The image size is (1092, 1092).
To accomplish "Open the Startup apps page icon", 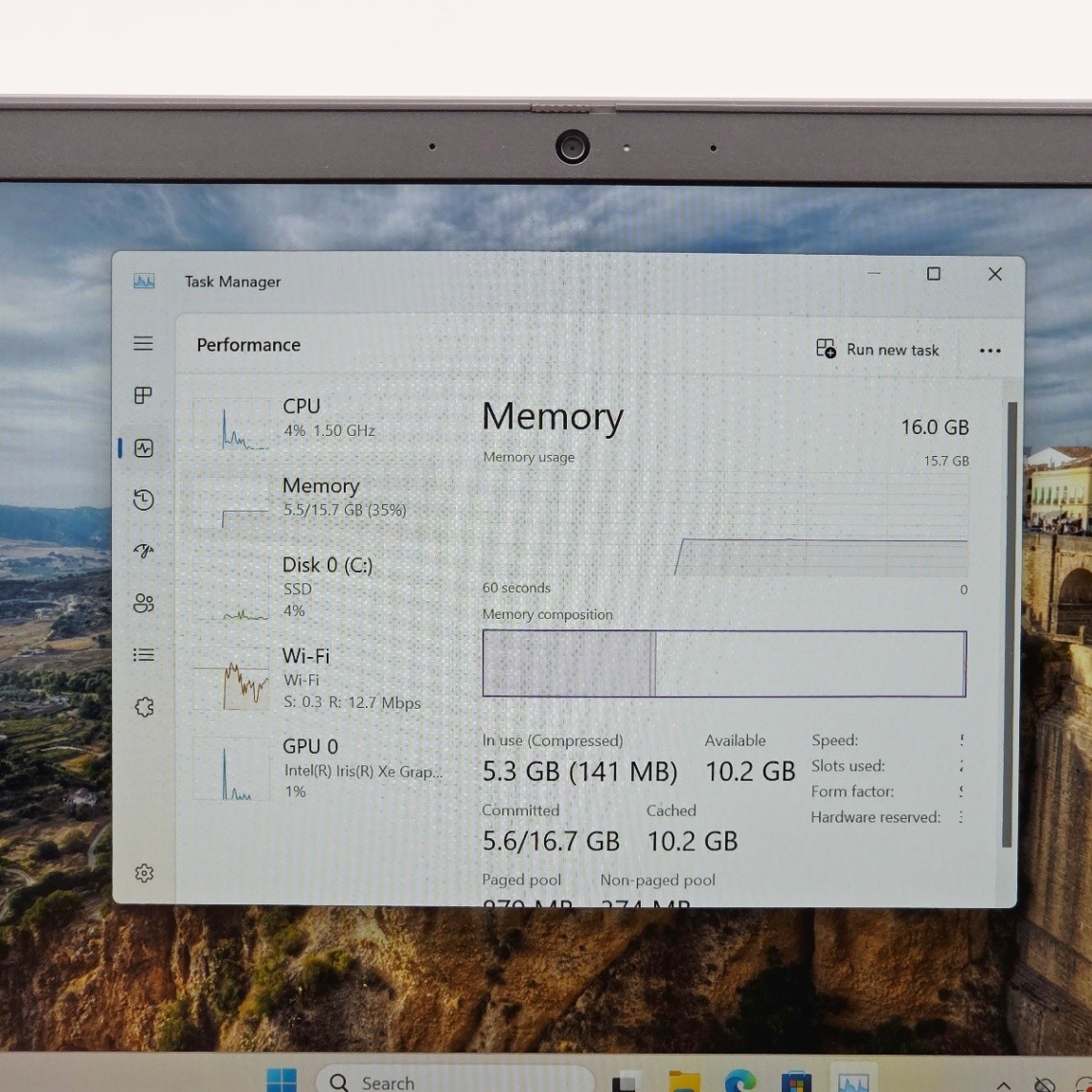I will click(144, 551).
